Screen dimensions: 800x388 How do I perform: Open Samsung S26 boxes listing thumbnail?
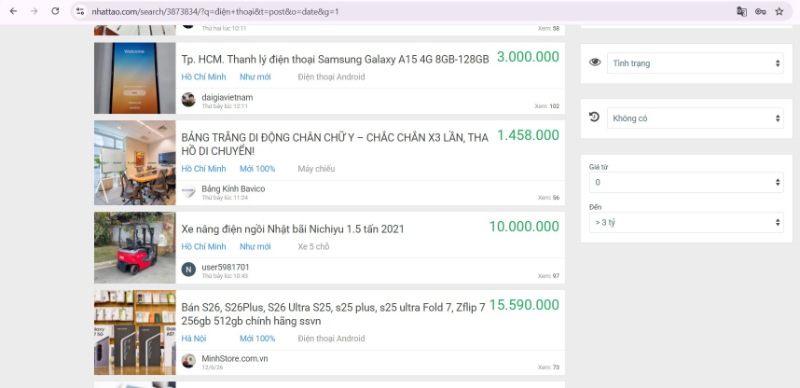point(135,332)
